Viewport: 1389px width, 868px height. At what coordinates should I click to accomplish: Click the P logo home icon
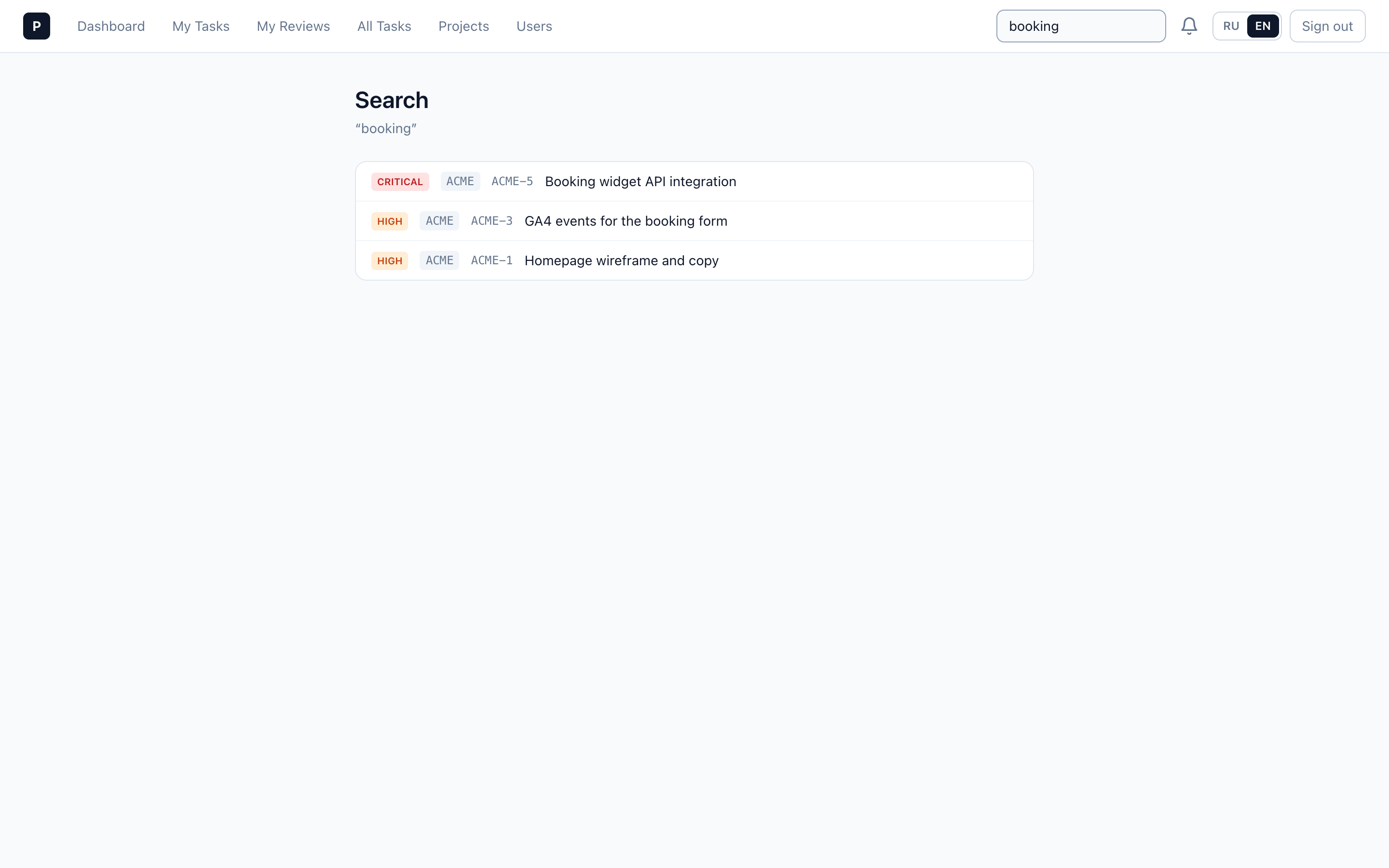click(36, 26)
